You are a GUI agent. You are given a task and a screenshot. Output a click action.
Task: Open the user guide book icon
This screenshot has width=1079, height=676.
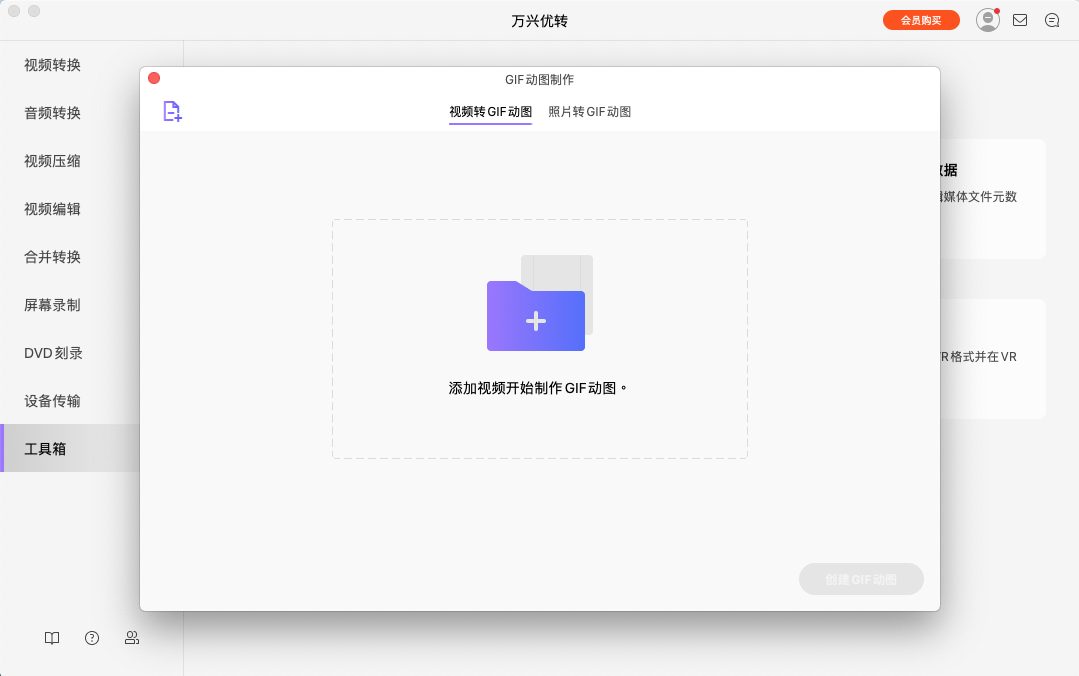pyautogui.click(x=51, y=638)
